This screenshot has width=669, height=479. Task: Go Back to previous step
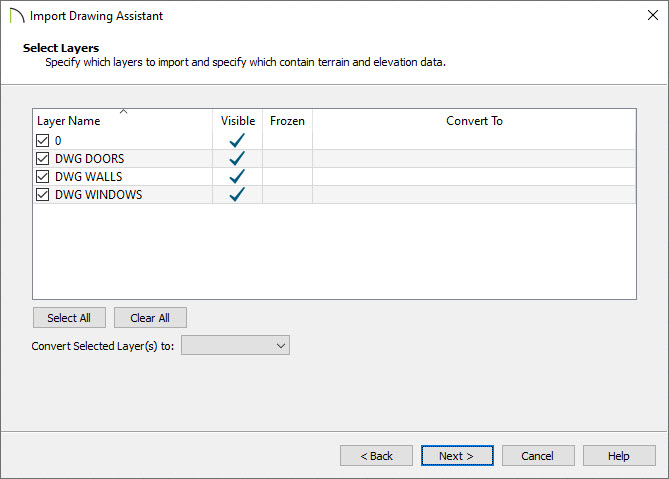376,456
